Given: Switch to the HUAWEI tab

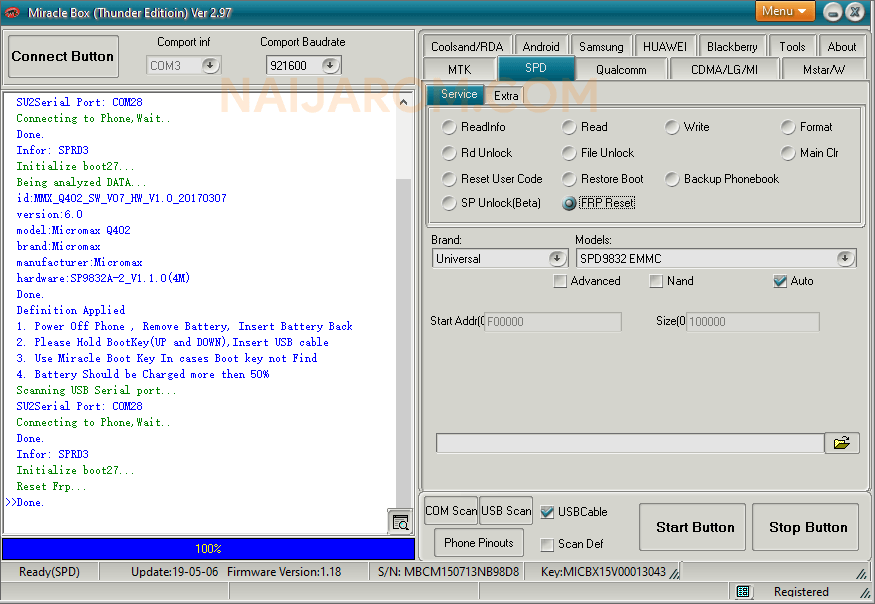Looking at the screenshot, I should pos(665,46).
